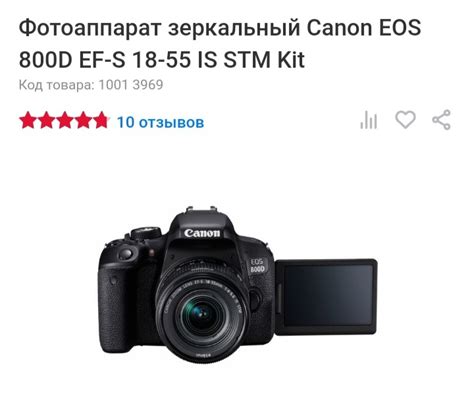Click the flip-out LCD screen in the photo

pos(327,296)
